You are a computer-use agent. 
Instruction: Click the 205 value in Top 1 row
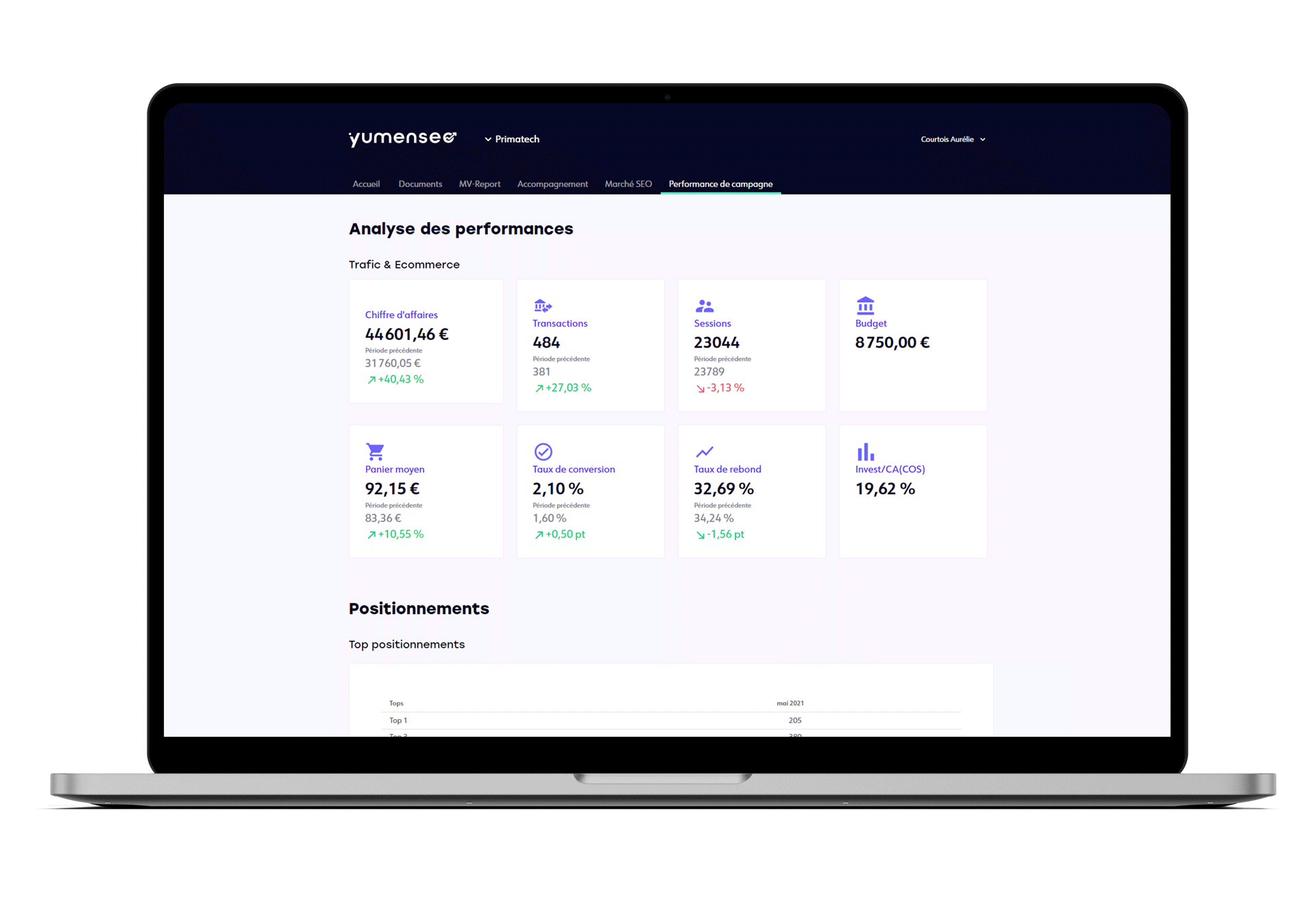click(x=795, y=720)
